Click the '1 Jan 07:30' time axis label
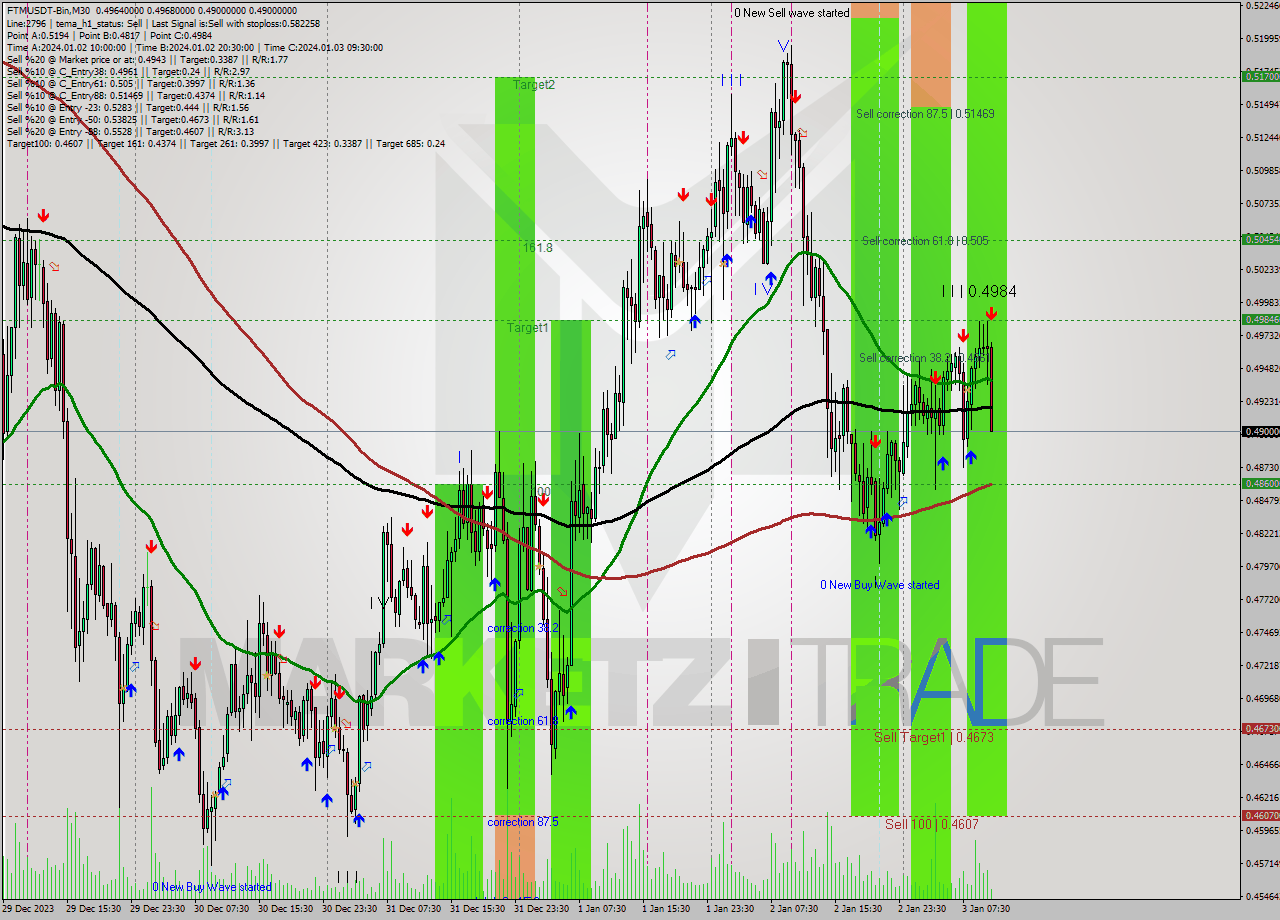This screenshot has height=920, width=1280. [602, 909]
